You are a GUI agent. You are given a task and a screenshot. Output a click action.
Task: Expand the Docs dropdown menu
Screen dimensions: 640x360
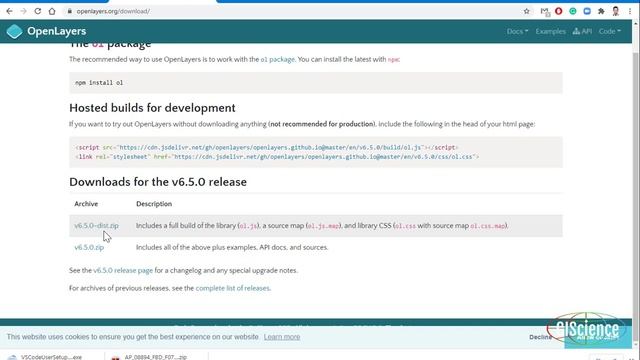517,31
